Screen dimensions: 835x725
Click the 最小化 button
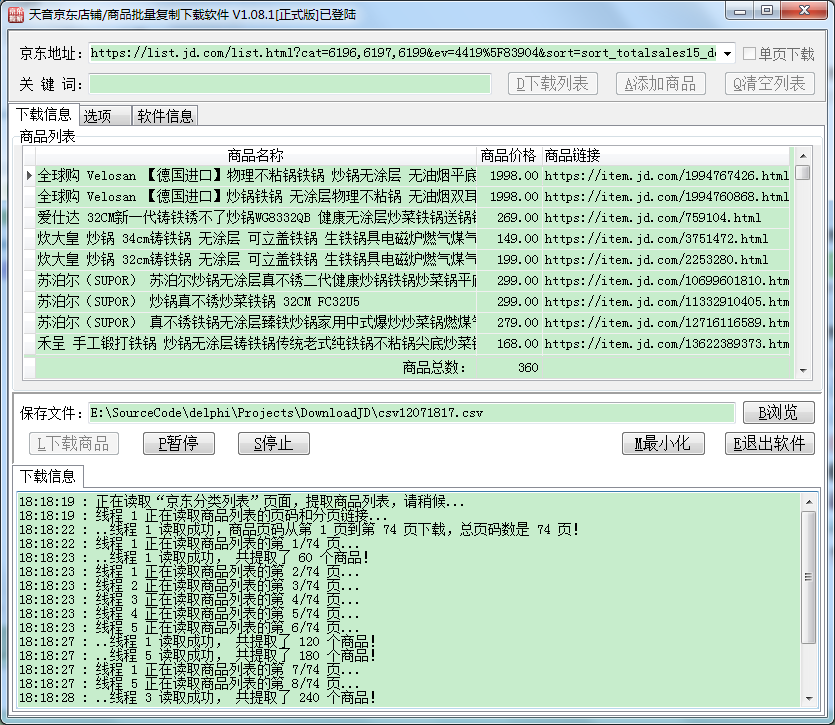tap(663, 444)
